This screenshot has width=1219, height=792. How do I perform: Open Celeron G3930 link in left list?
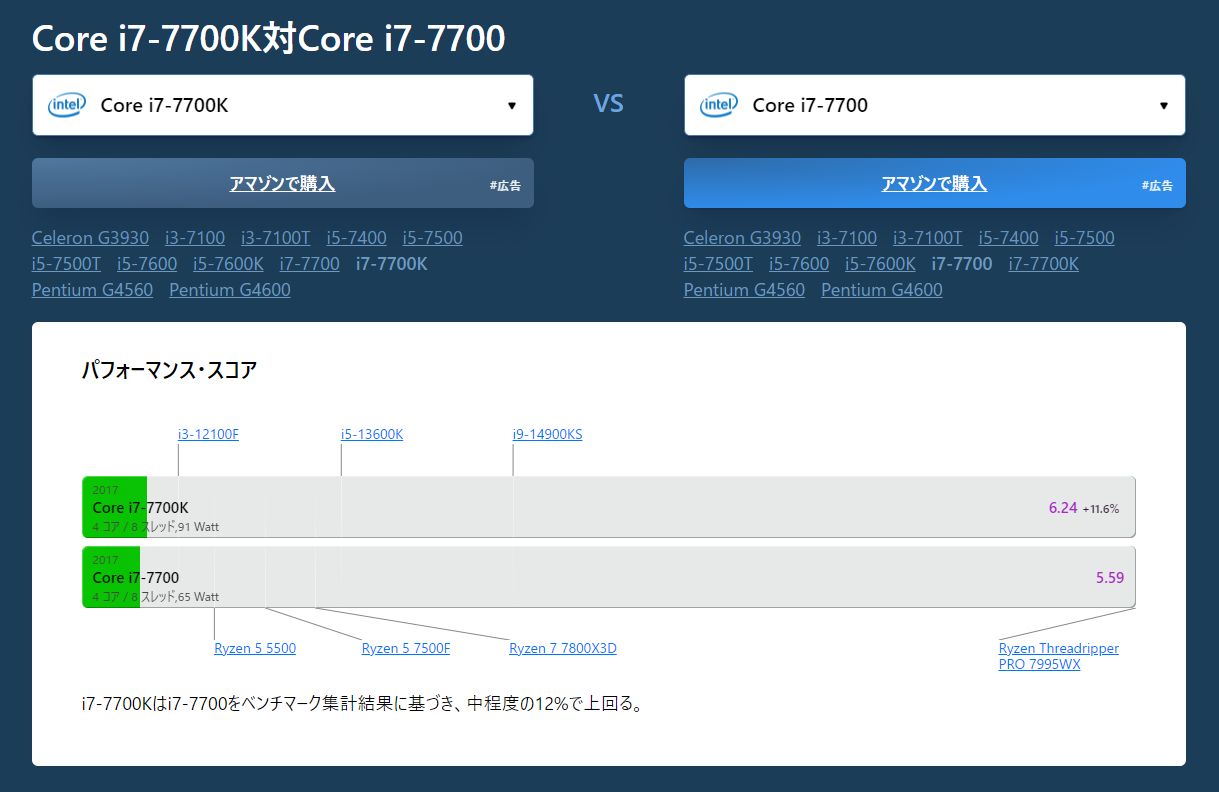pyautogui.click(x=90, y=238)
